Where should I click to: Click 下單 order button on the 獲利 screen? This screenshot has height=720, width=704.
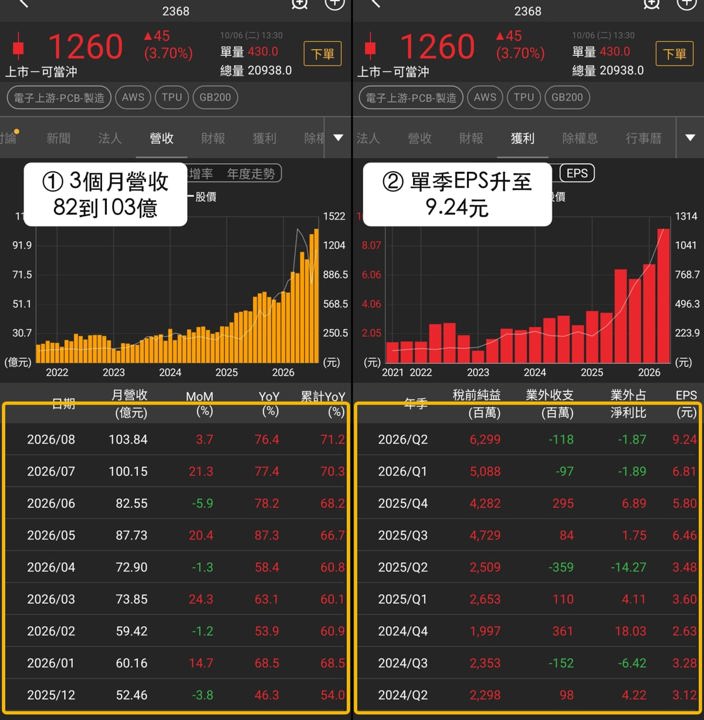point(674,54)
